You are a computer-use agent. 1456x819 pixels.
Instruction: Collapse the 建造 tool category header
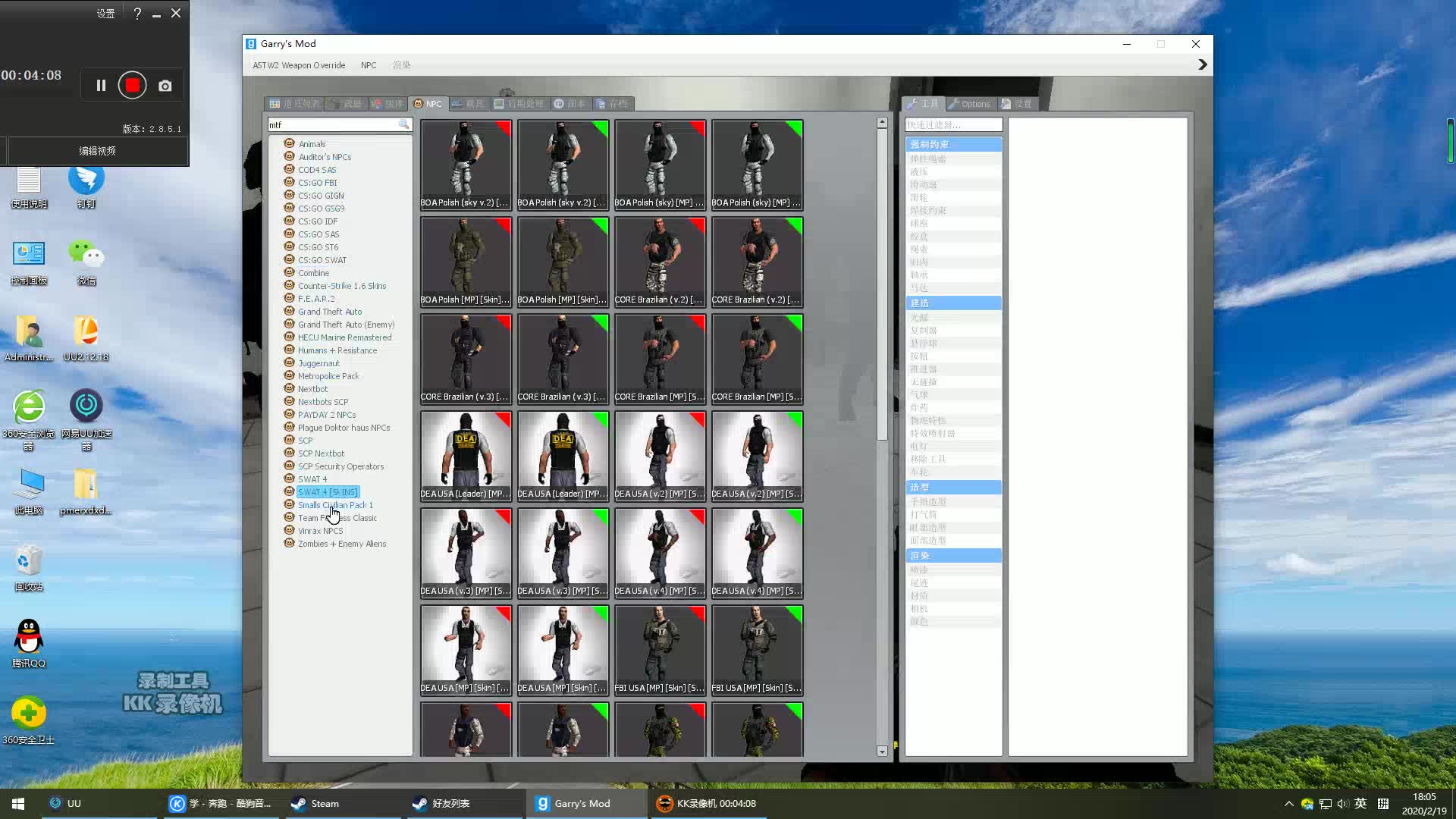[953, 303]
